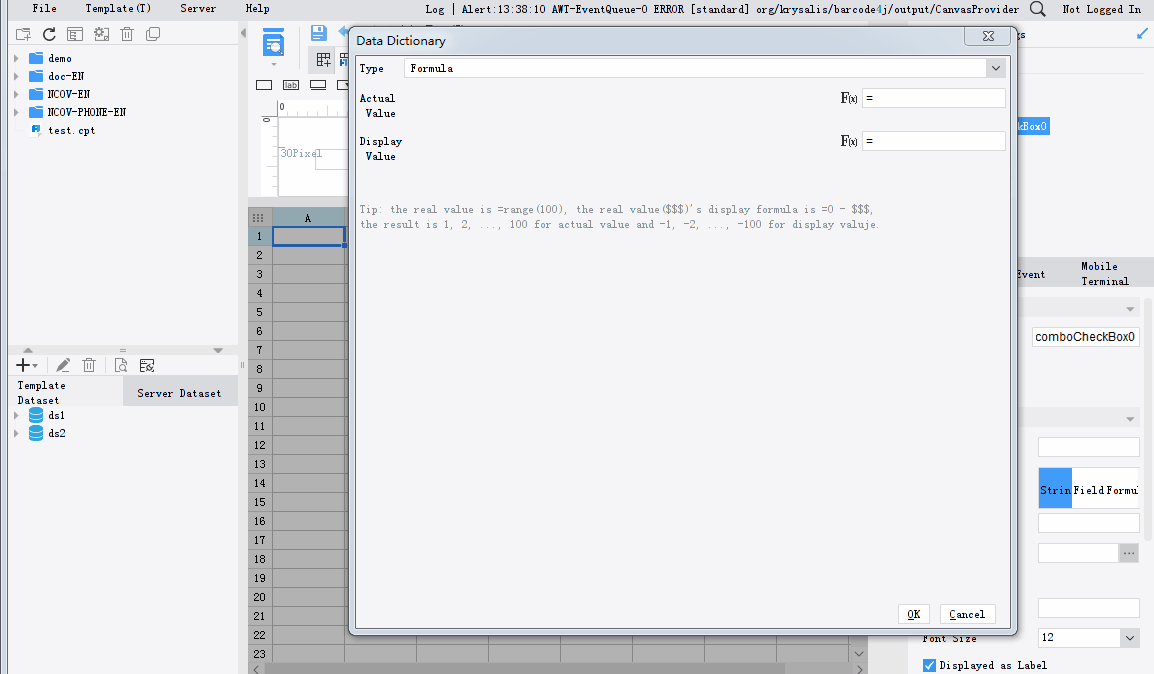Uncheck Displayed as Label

[x=928, y=664]
